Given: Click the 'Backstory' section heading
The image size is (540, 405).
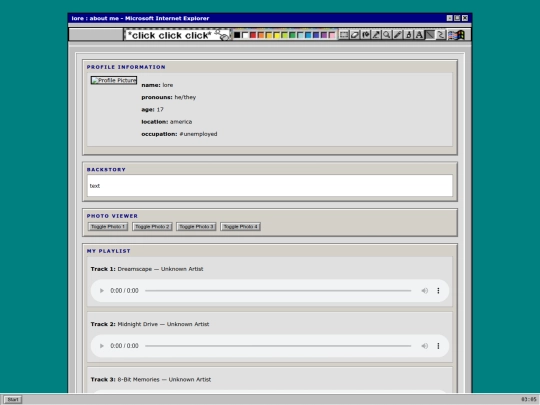Looking at the screenshot, I should tap(106, 169).
